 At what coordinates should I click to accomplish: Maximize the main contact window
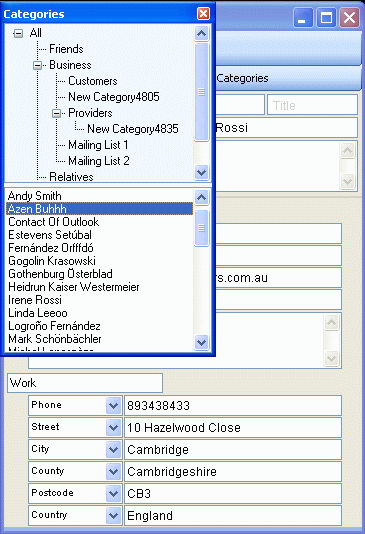[x=326, y=17]
